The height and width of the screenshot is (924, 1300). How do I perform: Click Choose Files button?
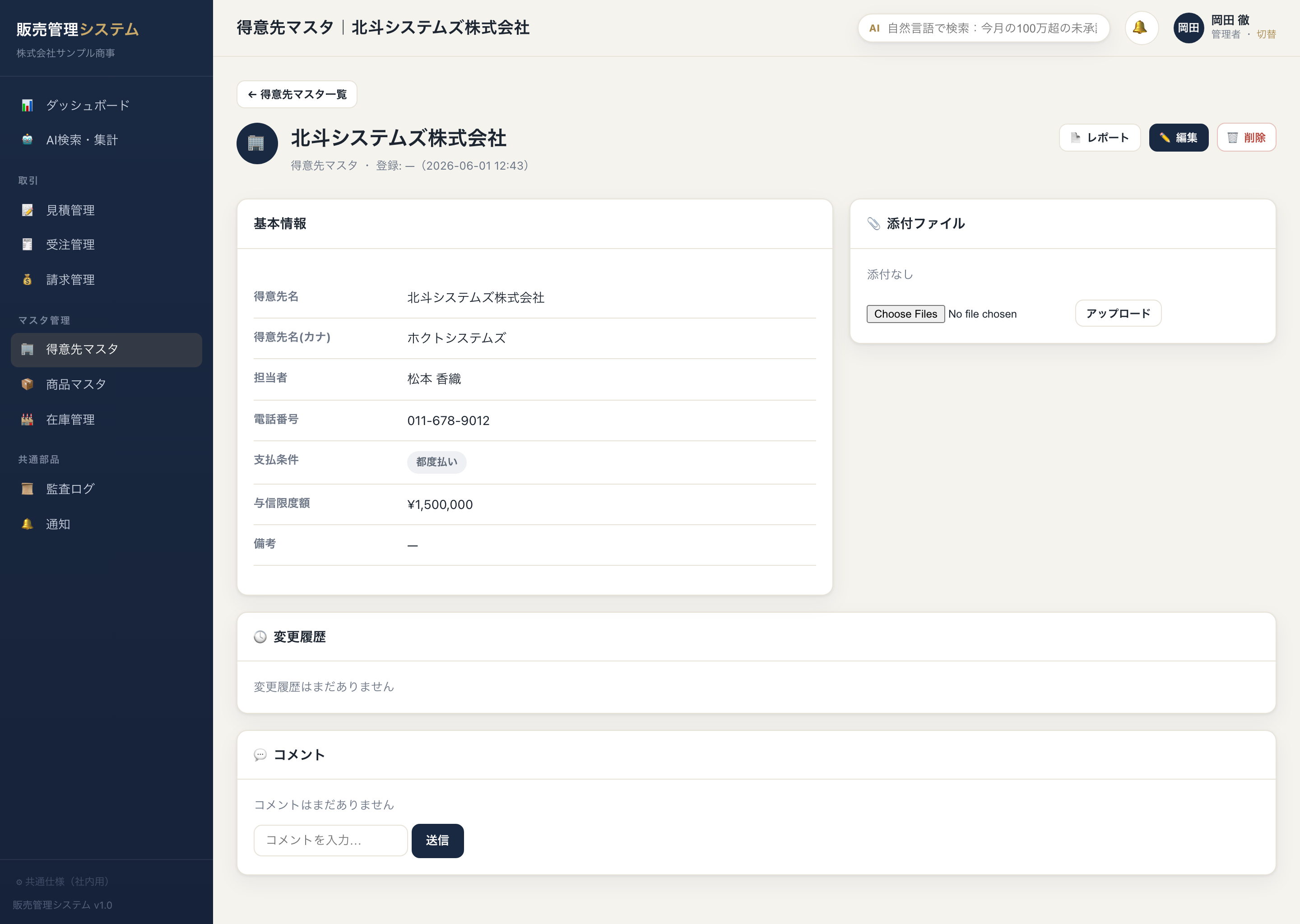(905, 314)
